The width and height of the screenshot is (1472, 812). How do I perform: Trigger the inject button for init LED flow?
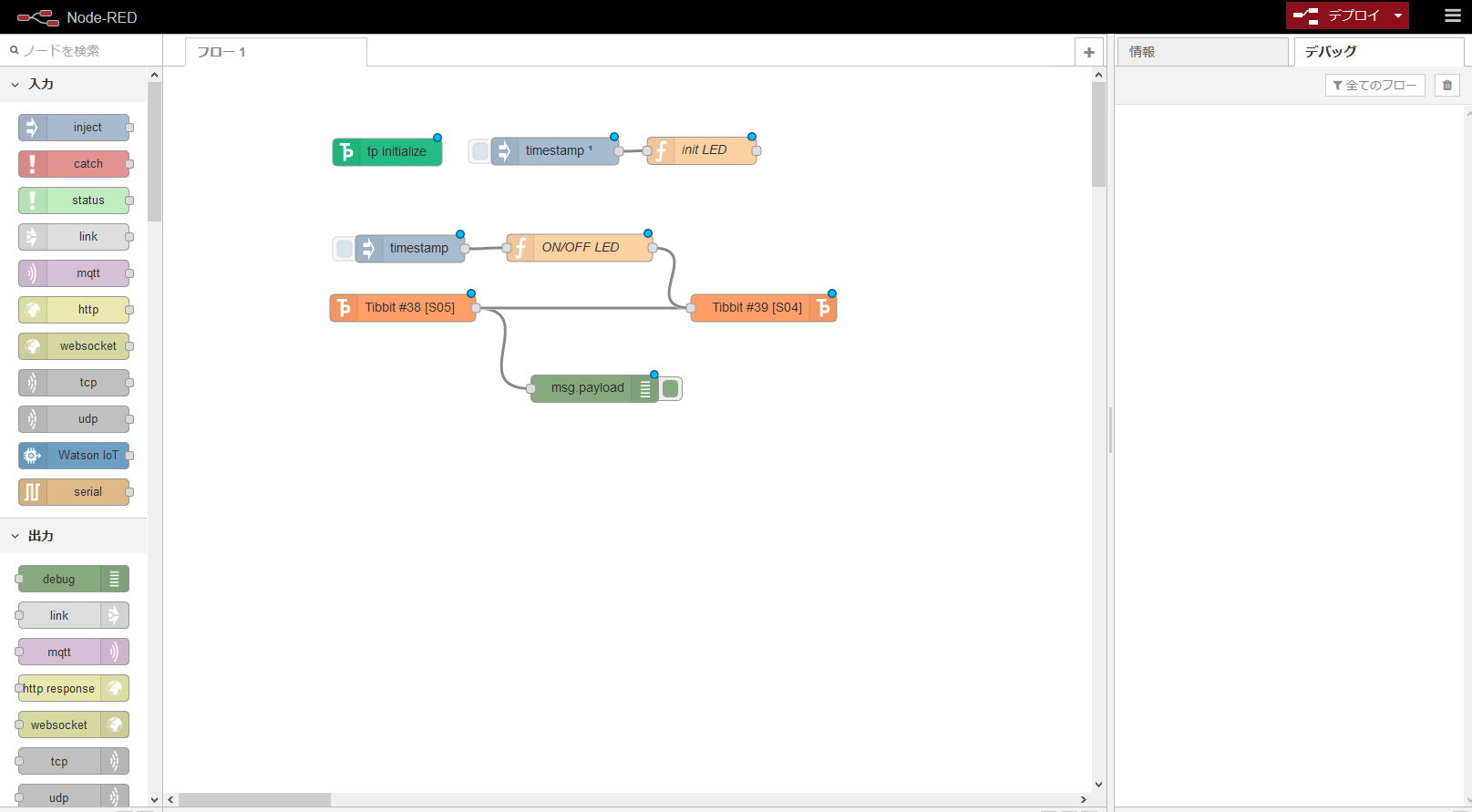click(479, 151)
